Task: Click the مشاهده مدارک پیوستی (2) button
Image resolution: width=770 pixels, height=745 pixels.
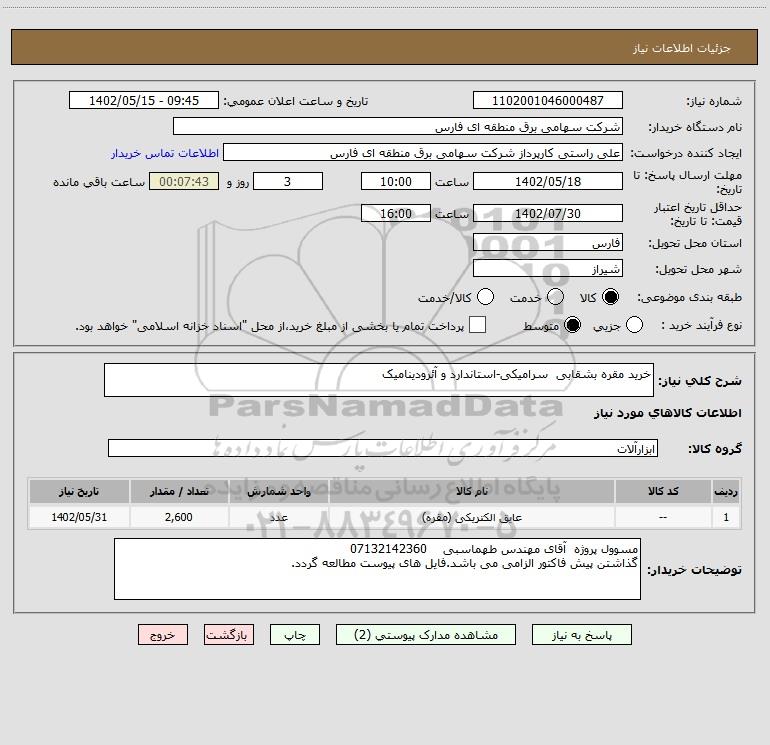Action: (x=426, y=635)
